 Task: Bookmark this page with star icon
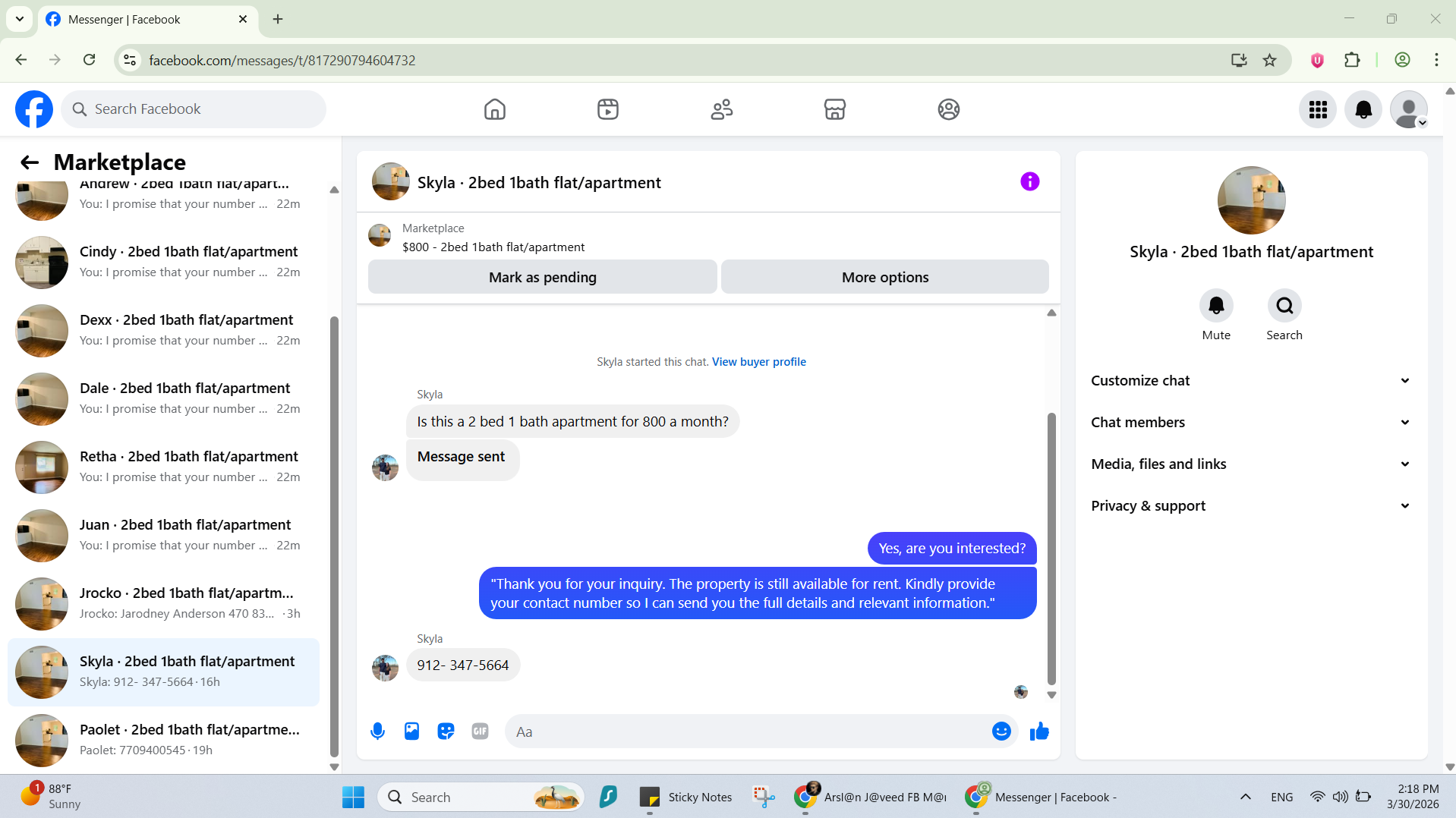(x=1269, y=60)
